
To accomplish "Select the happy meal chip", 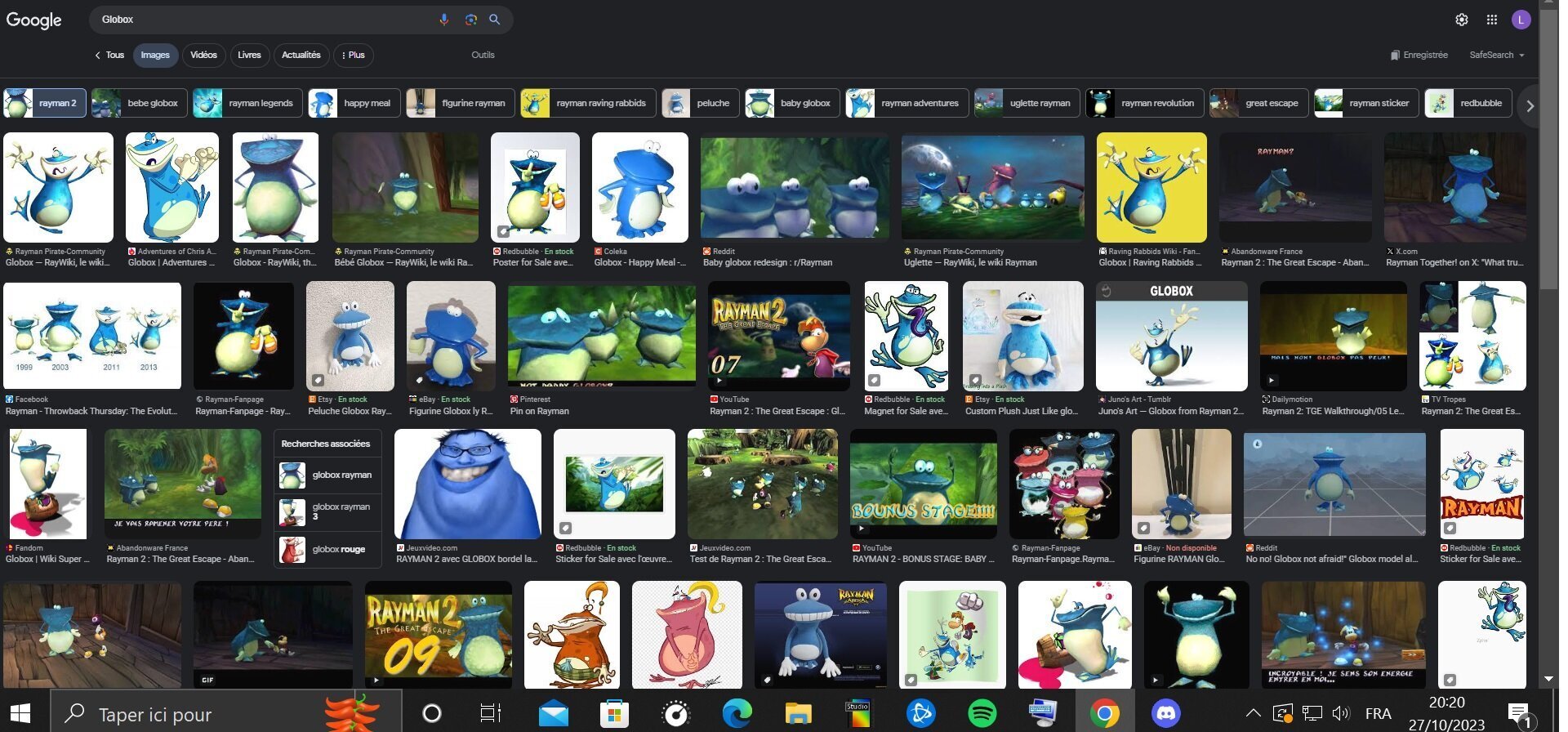I will [x=354, y=103].
